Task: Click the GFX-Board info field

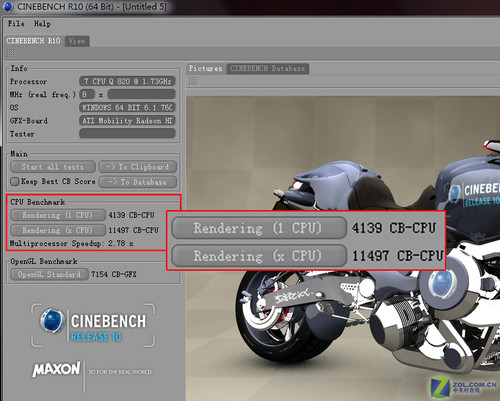Action: point(127,121)
